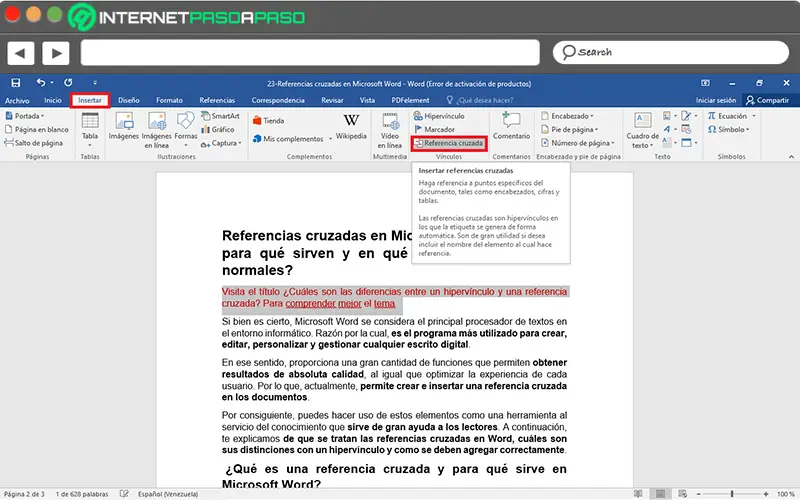Click the '1 de 628 palabras' word count

pyautogui.click(x=82, y=494)
